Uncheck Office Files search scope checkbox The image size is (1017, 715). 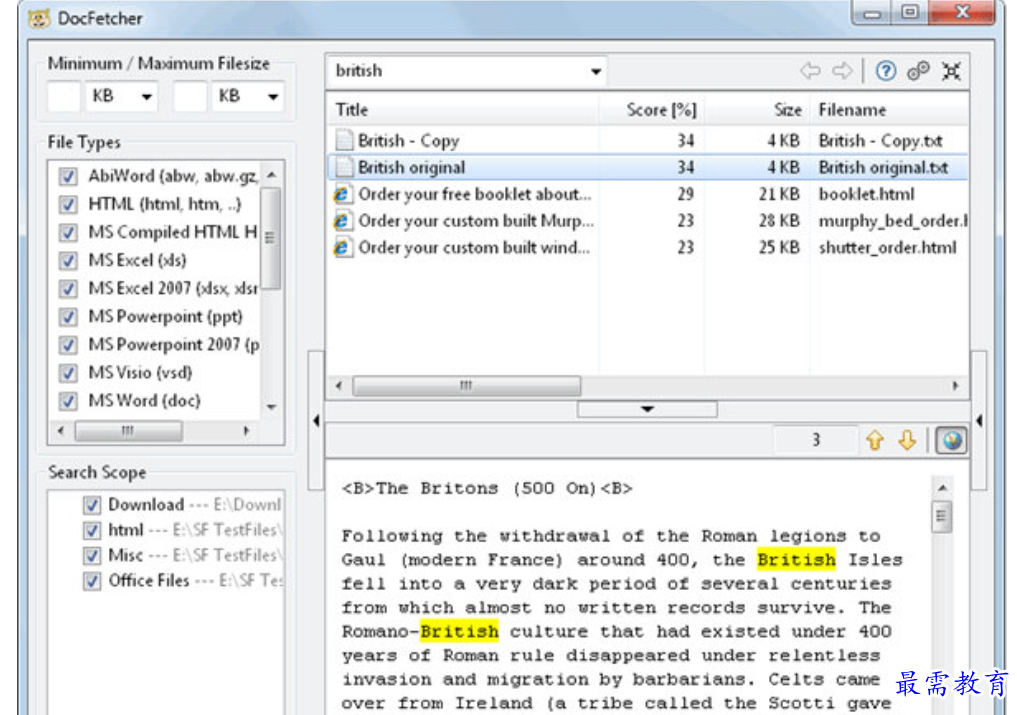pyautogui.click(x=92, y=581)
